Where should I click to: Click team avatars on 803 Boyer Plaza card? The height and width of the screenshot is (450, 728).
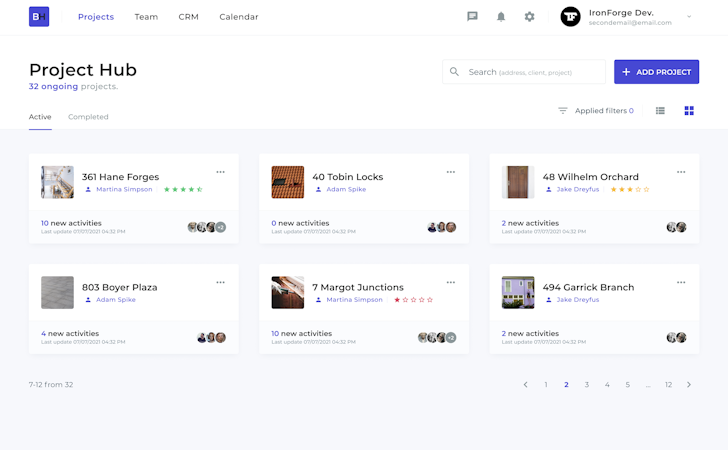(211, 338)
